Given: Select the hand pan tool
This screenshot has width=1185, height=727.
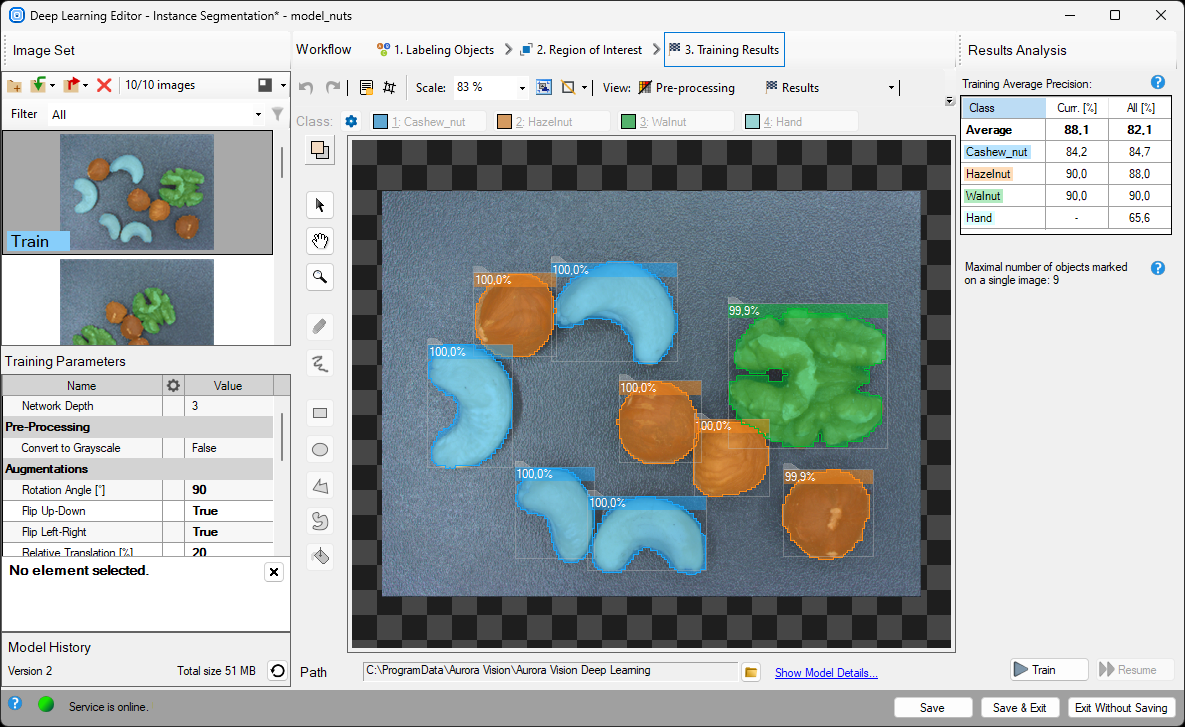Looking at the screenshot, I should pyautogui.click(x=320, y=241).
